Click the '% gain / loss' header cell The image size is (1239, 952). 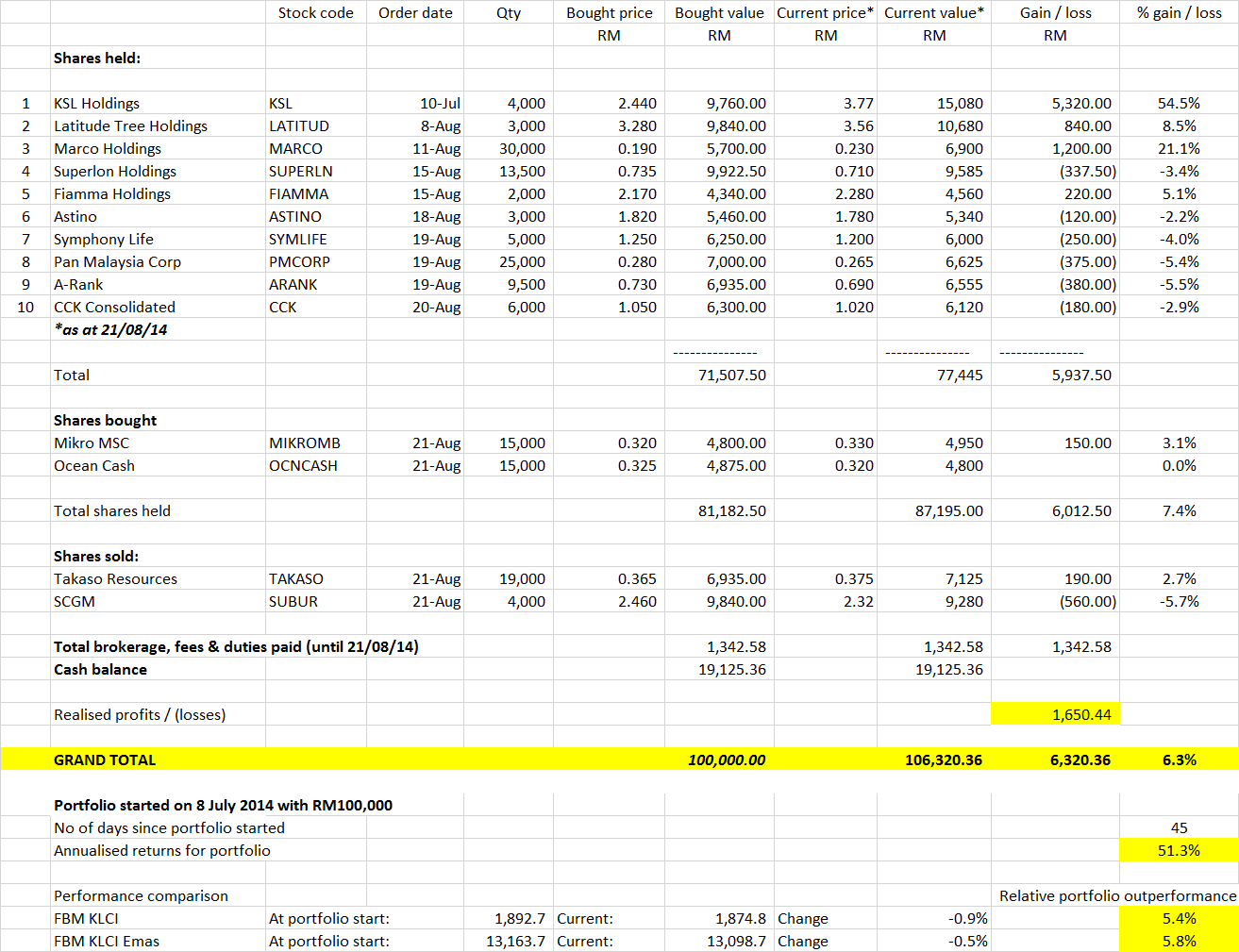1180,12
